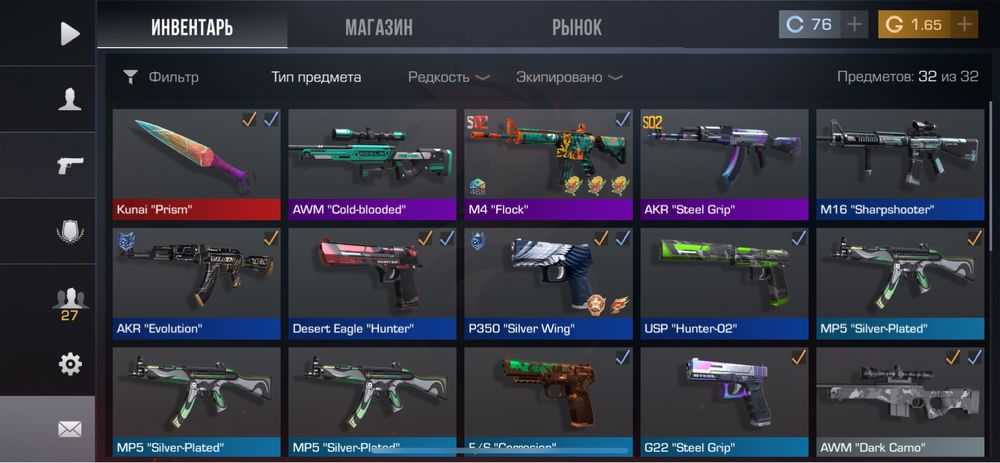The height and width of the screenshot is (463, 1000).
Task: Open the settings gear icon
Action: click(x=70, y=364)
